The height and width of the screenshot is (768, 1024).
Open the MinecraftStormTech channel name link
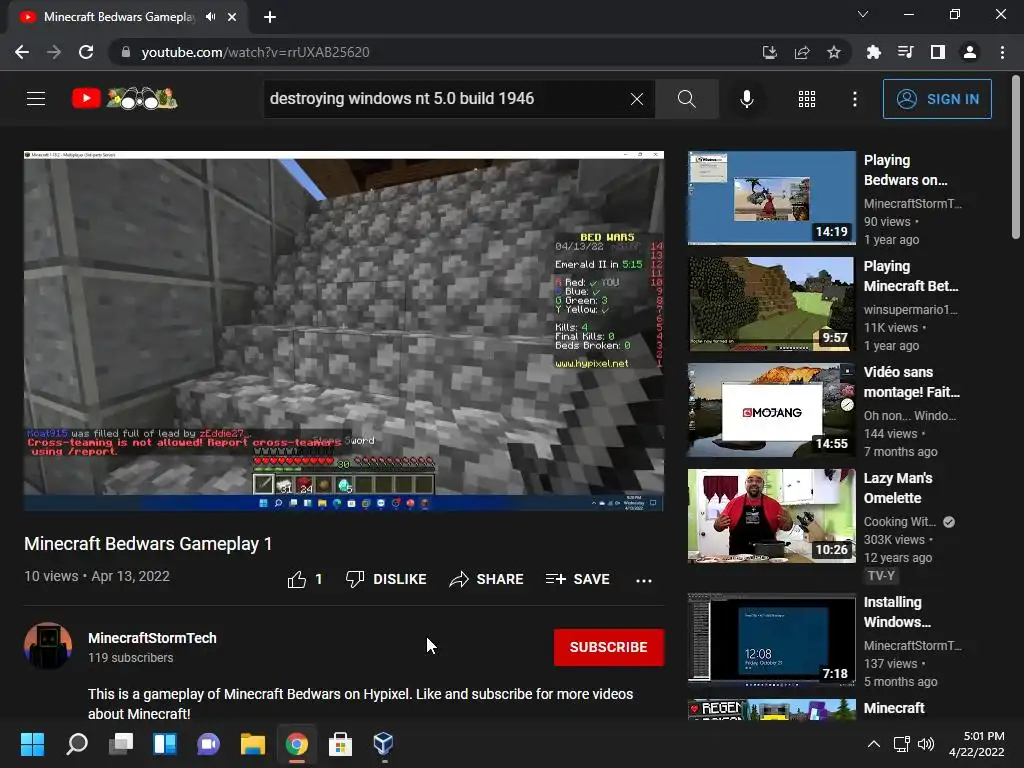(152, 638)
